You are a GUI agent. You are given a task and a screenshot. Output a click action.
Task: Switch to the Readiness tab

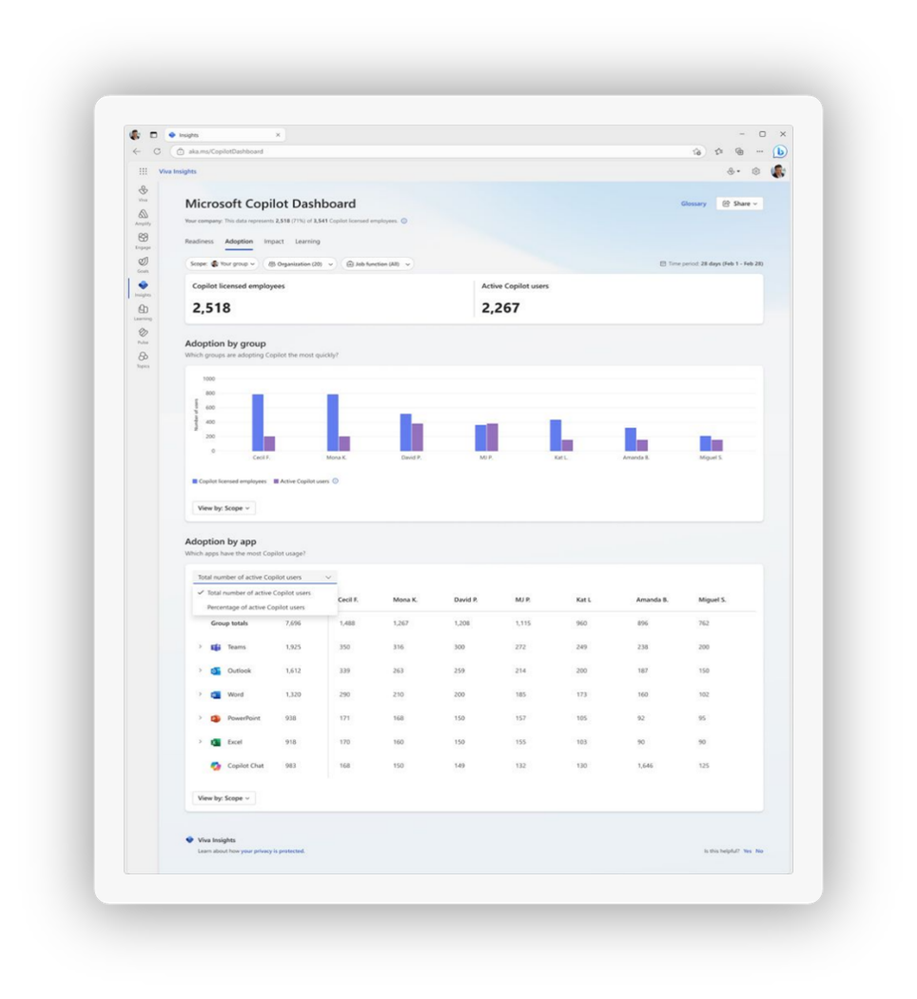tap(199, 241)
